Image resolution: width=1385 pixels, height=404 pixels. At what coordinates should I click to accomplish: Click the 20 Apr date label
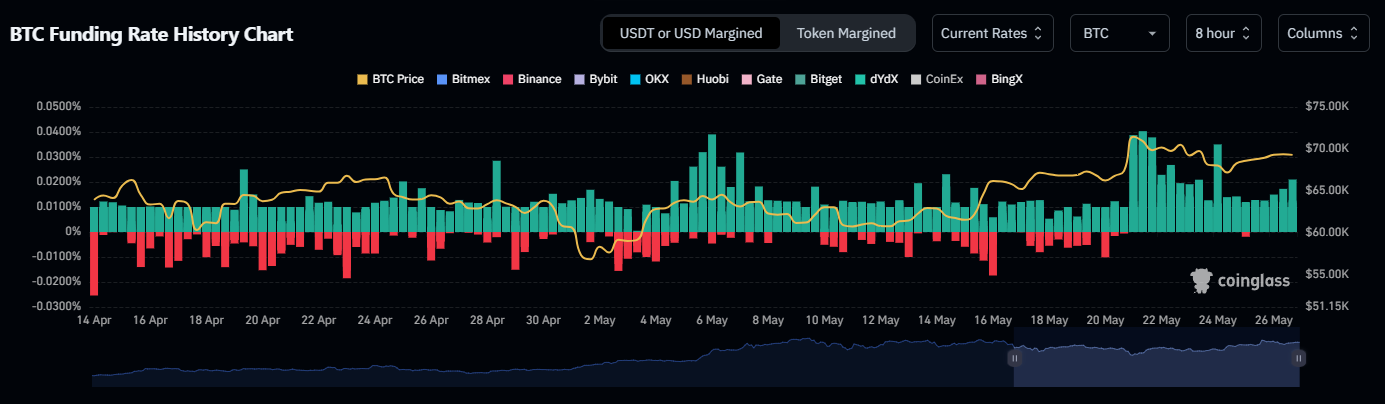click(x=261, y=321)
